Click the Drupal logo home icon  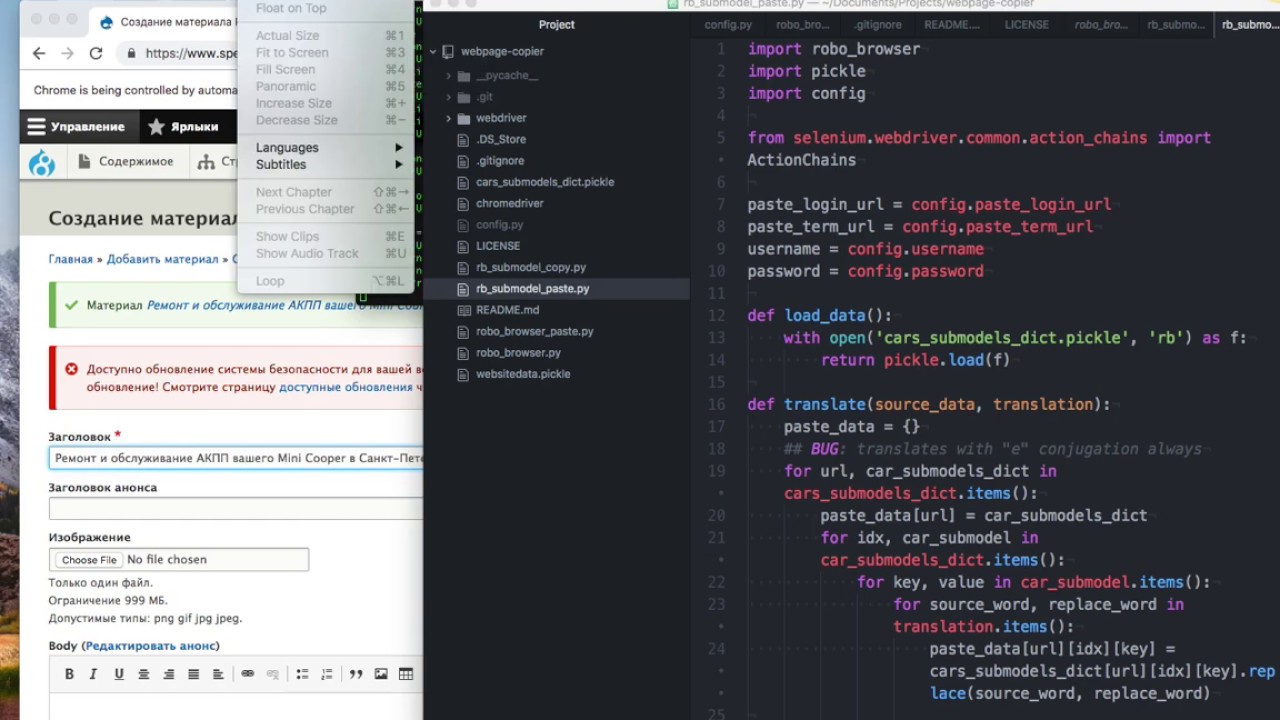coord(42,162)
